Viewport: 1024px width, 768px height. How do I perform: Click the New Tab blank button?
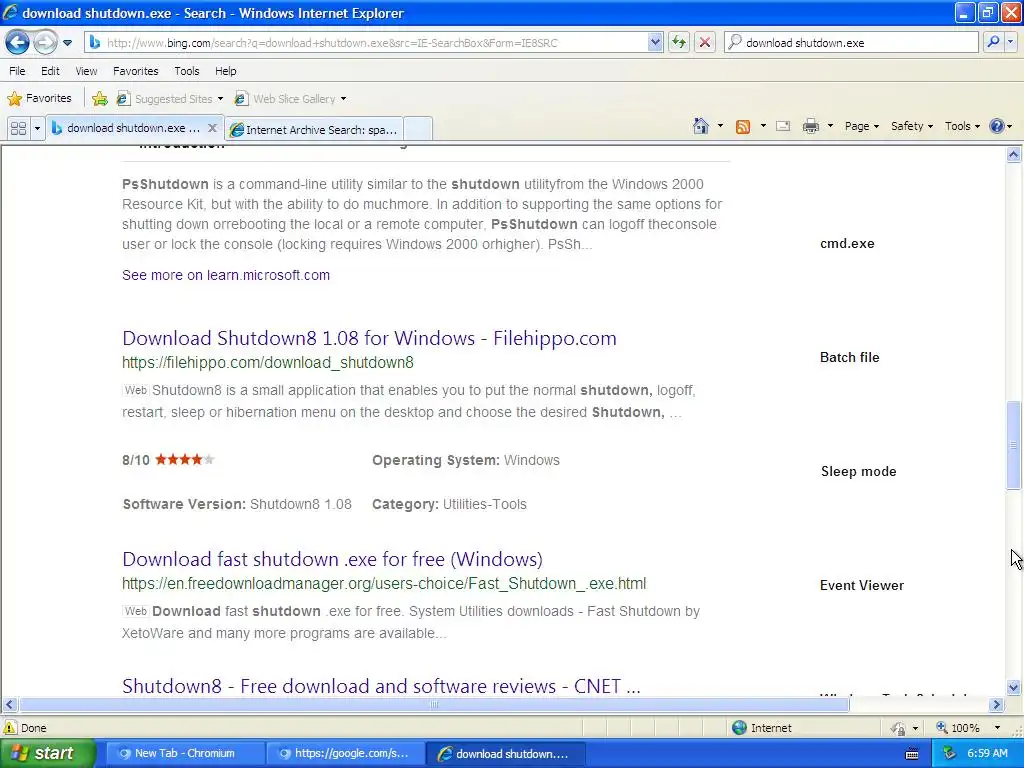418,129
